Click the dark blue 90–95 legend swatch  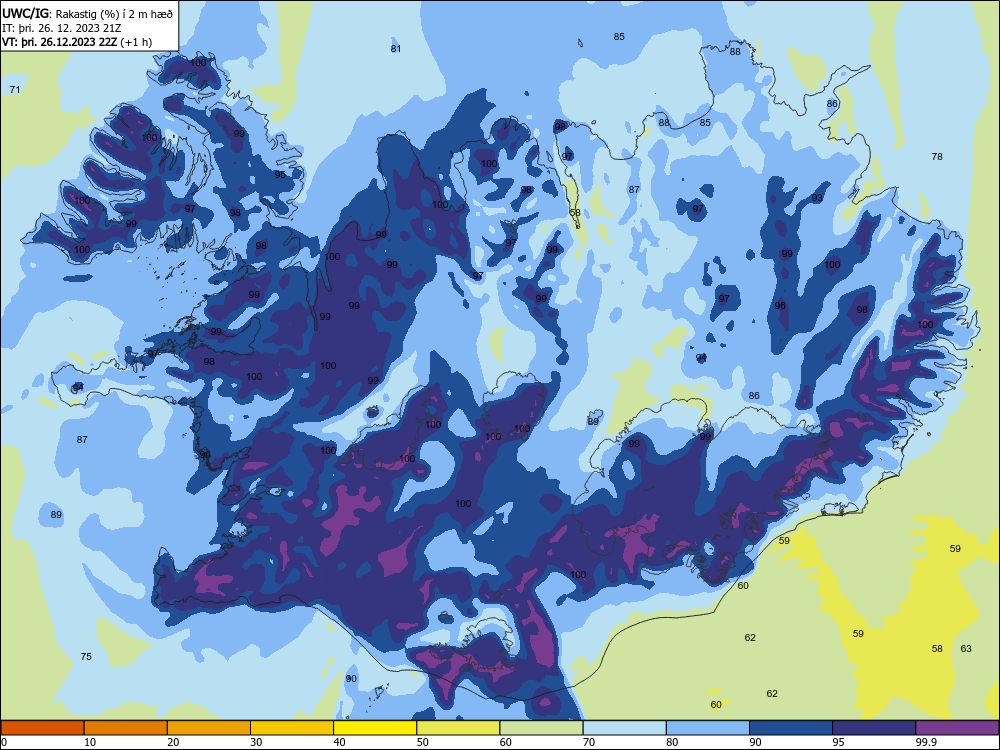point(791,728)
